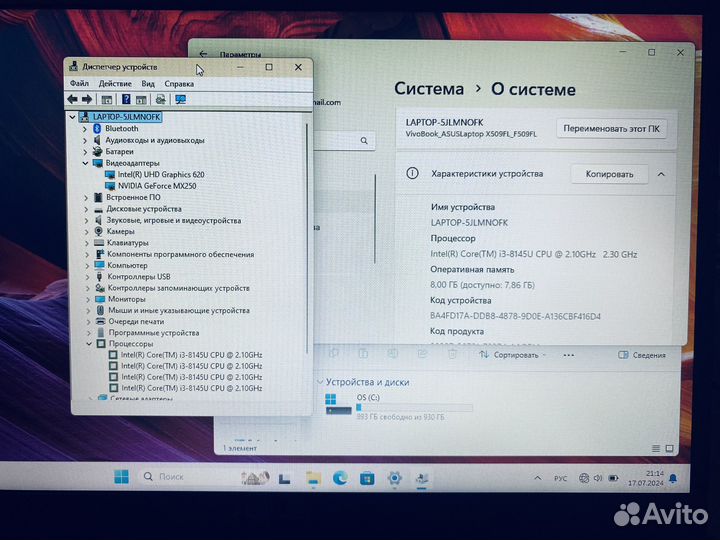The height and width of the screenshot is (540, 720).
Task: Open the Действие menu
Action: (115, 84)
